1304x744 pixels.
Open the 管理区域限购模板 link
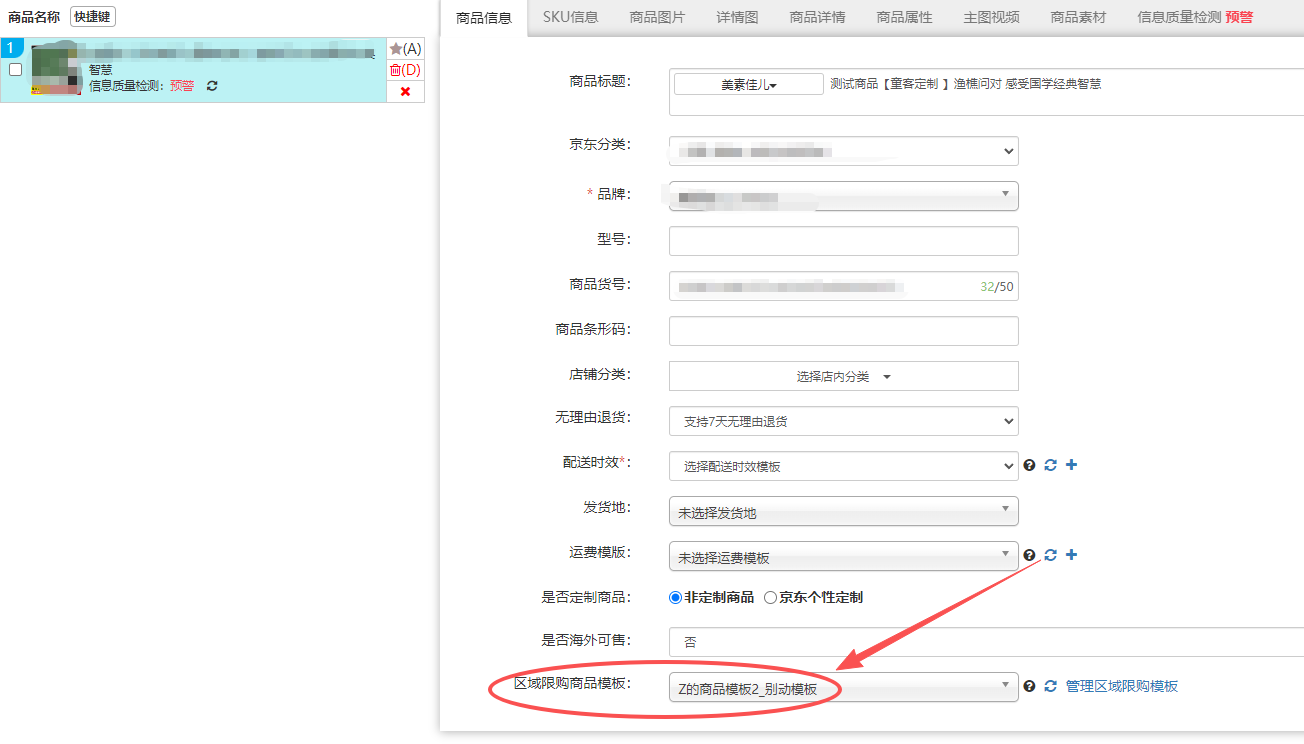(x=1121, y=687)
